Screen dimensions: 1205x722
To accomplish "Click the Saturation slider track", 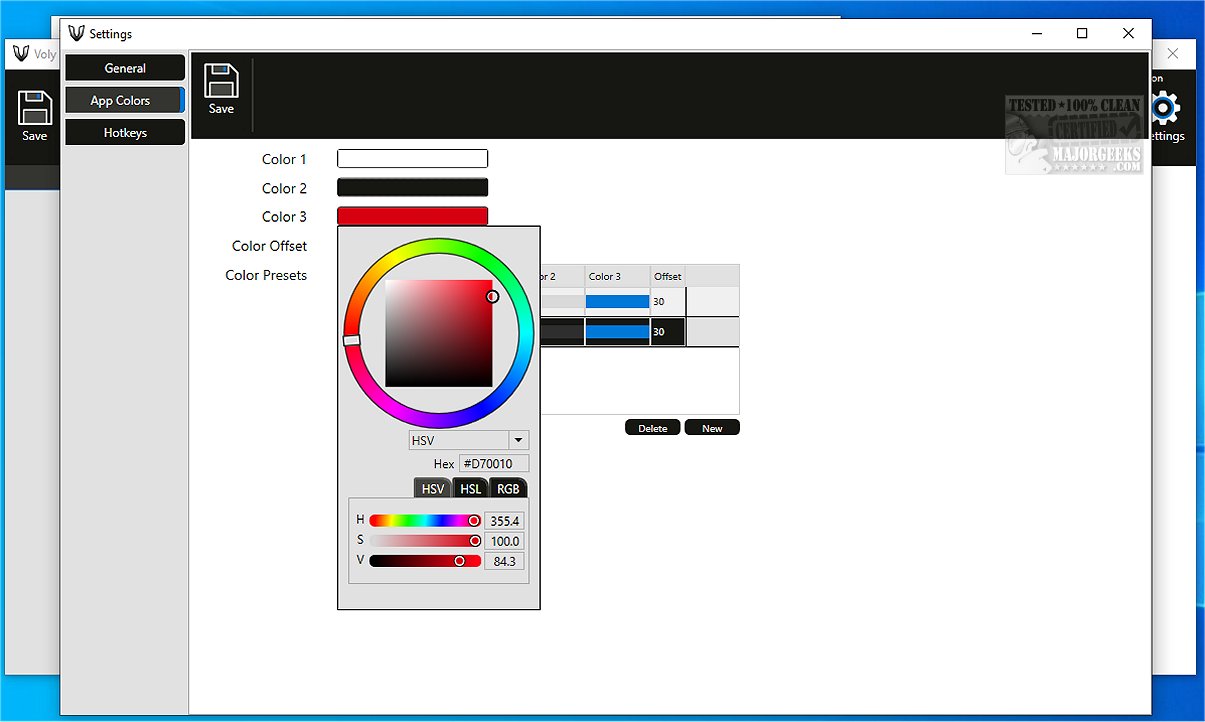I will click(425, 541).
